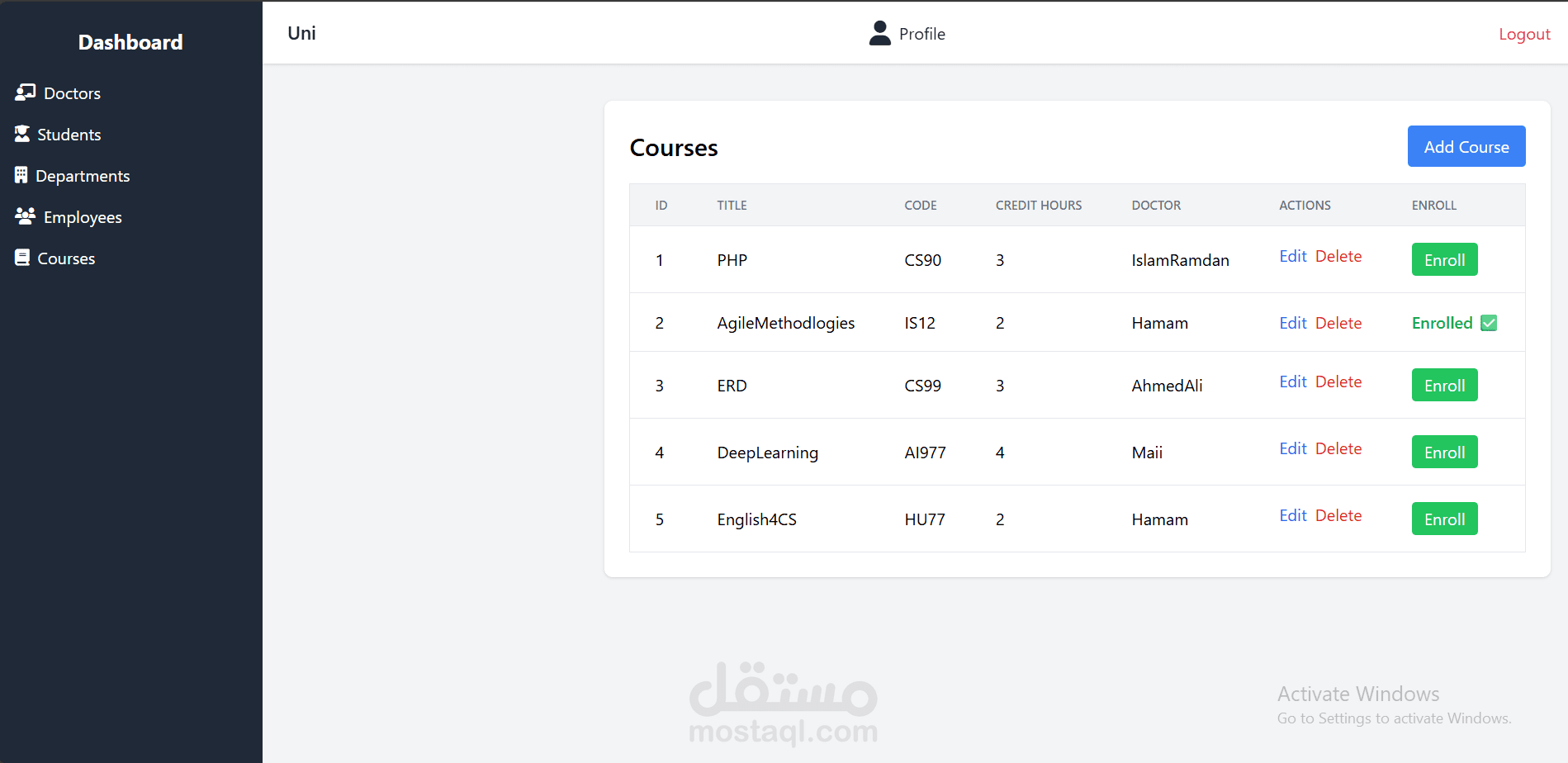The height and width of the screenshot is (763, 1568).
Task: Click the Departments building icon
Action: tap(21, 175)
